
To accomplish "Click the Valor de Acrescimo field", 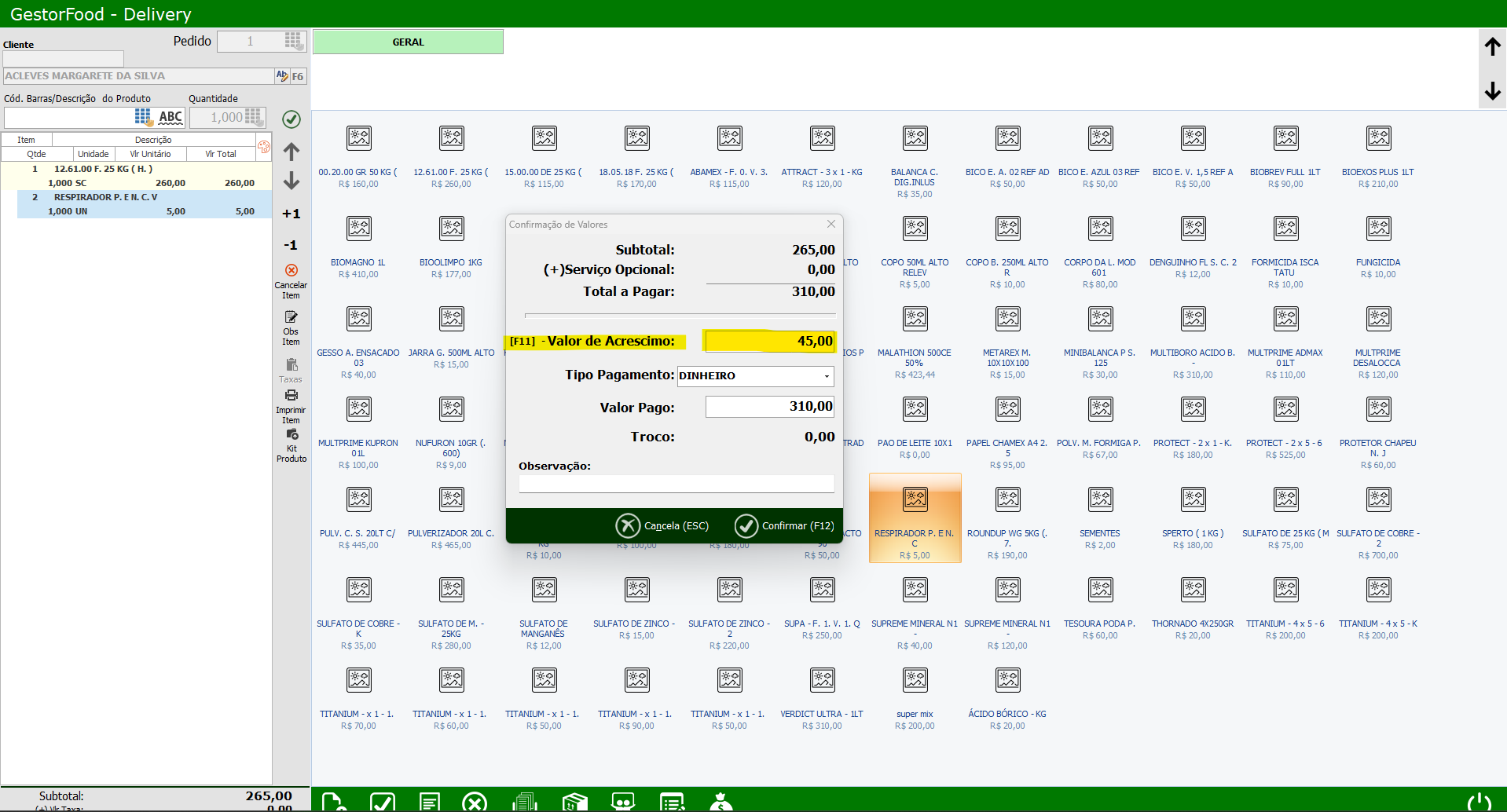I will pos(768,342).
